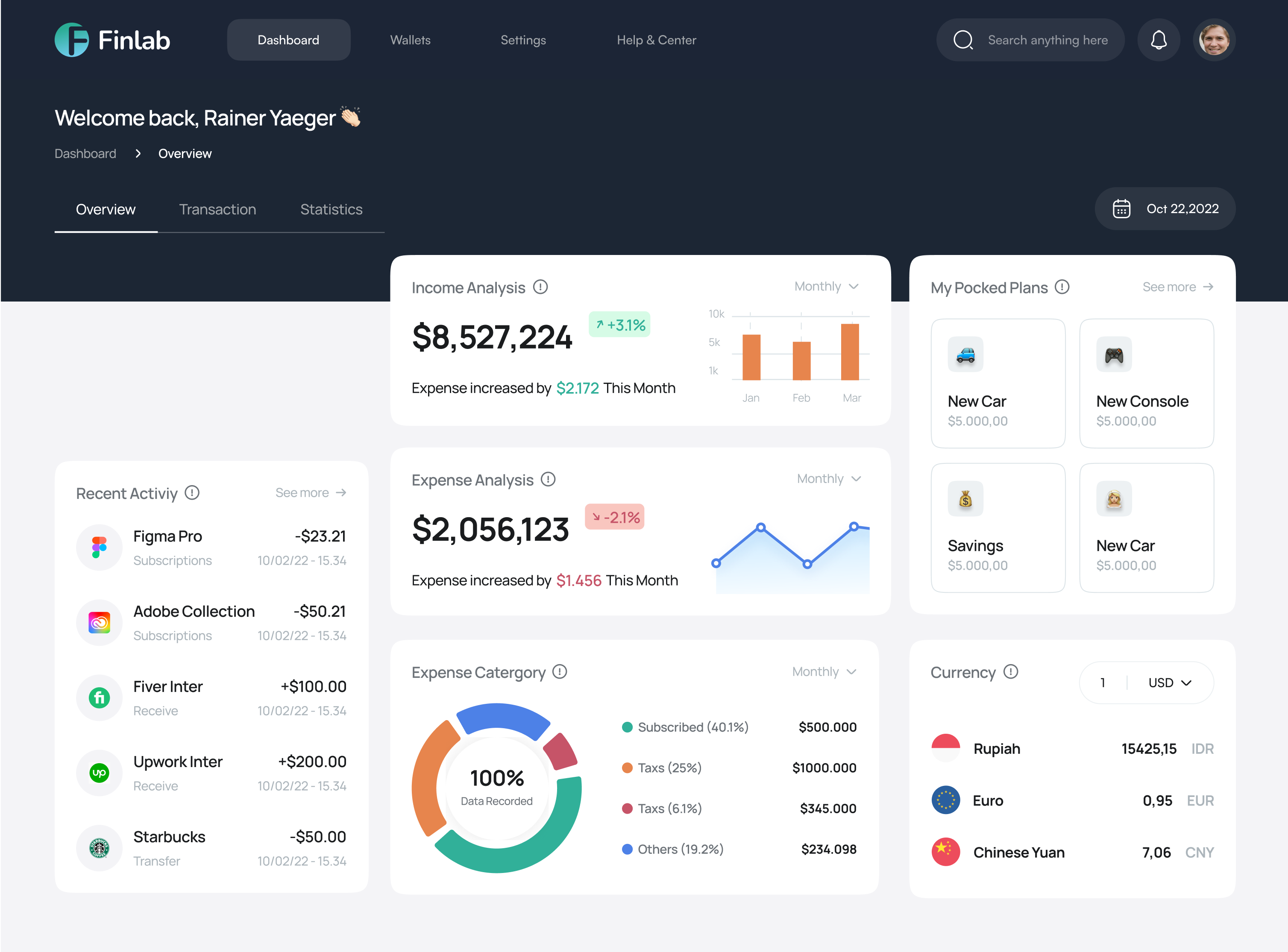
Task: Click the Fiver Inter icon
Action: (99, 698)
